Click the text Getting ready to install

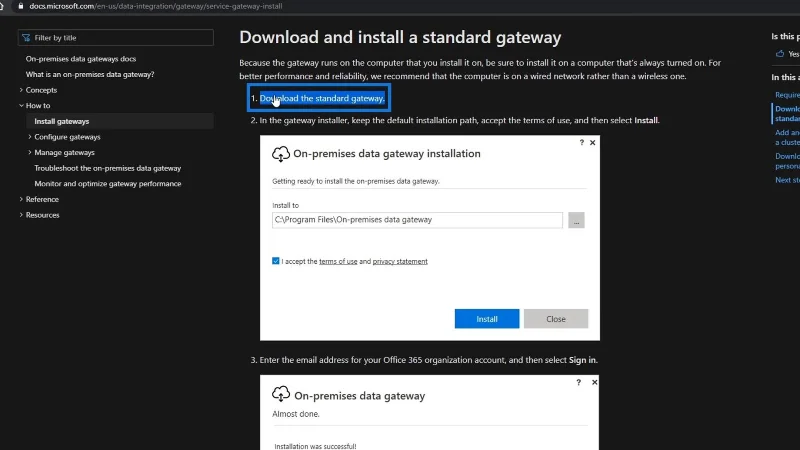(x=356, y=181)
